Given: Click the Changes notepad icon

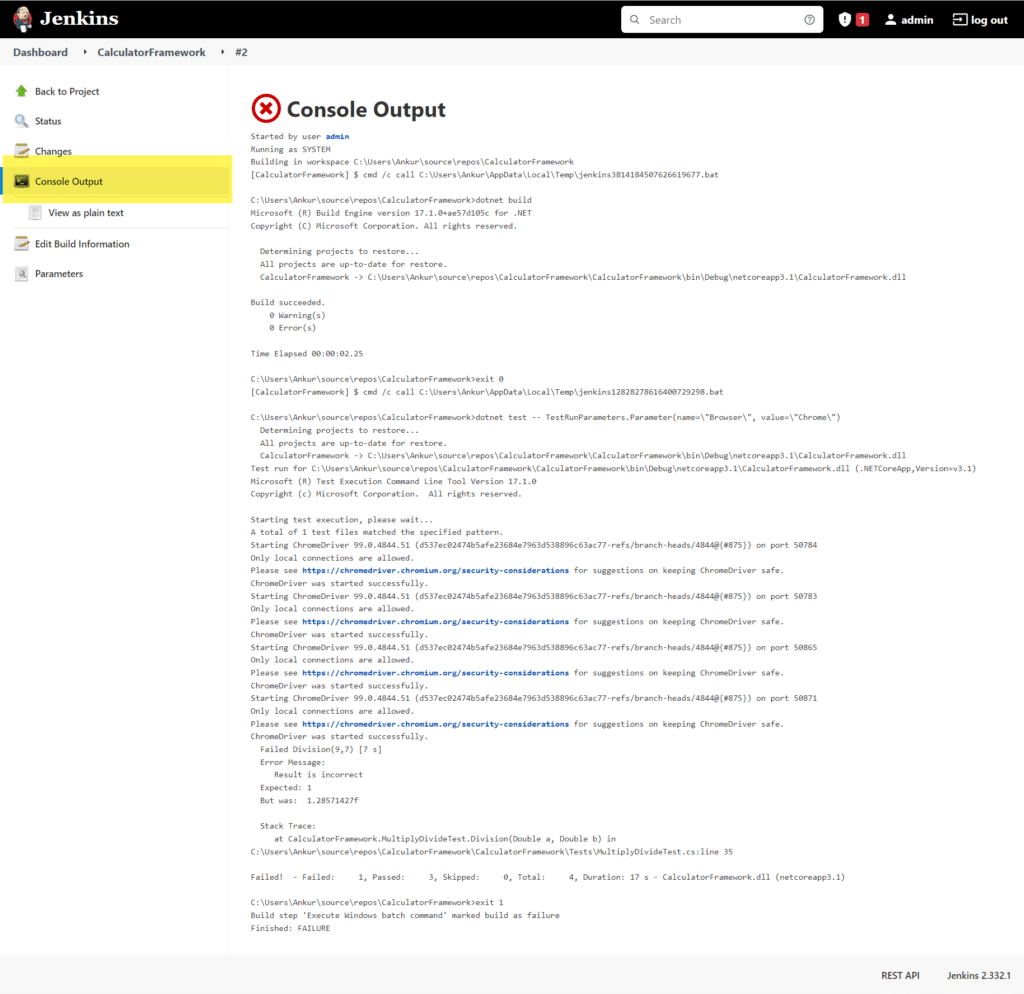Looking at the screenshot, I should click(22, 151).
